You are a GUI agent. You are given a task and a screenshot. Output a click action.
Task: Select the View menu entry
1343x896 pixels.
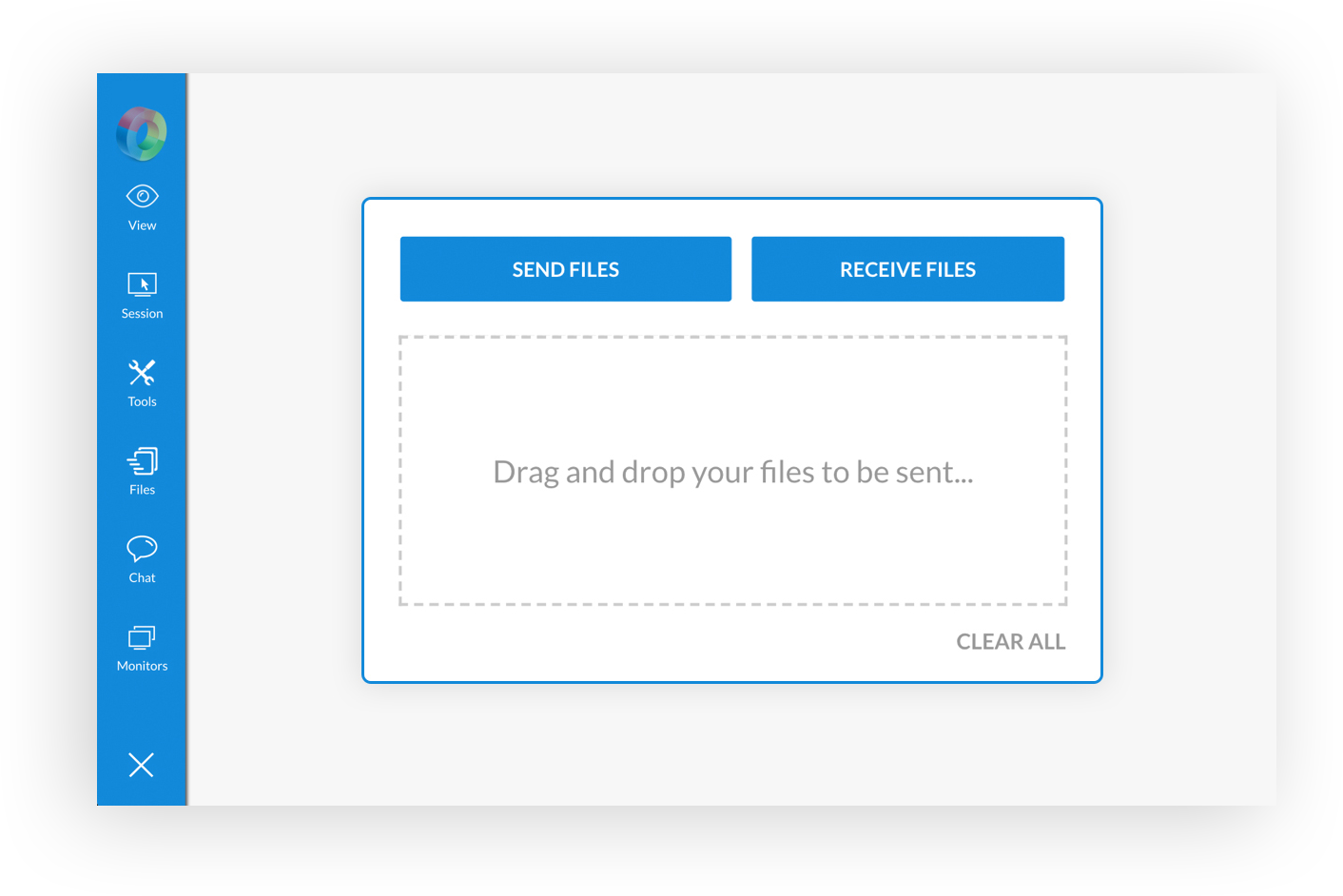[141, 225]
